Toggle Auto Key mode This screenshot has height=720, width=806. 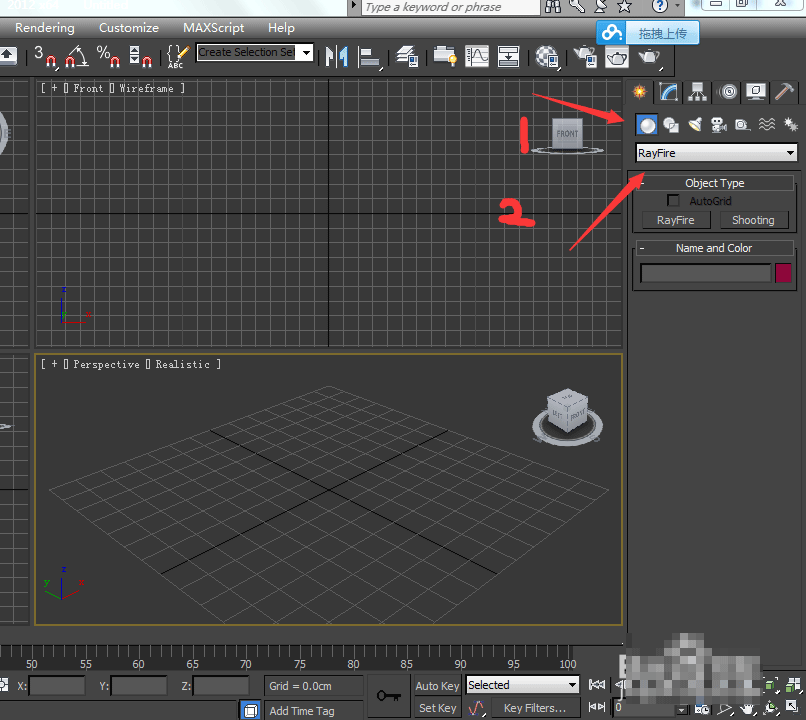point(437,686)
